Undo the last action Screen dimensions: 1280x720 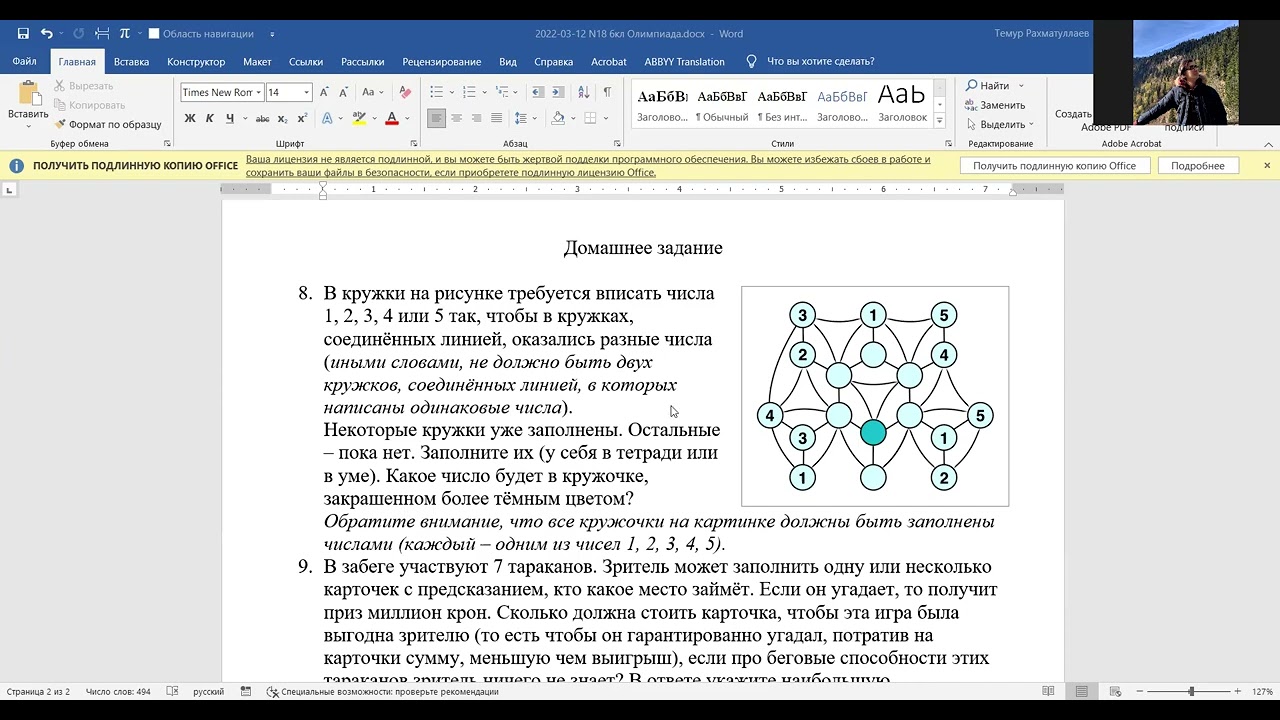tap(46, 33)
